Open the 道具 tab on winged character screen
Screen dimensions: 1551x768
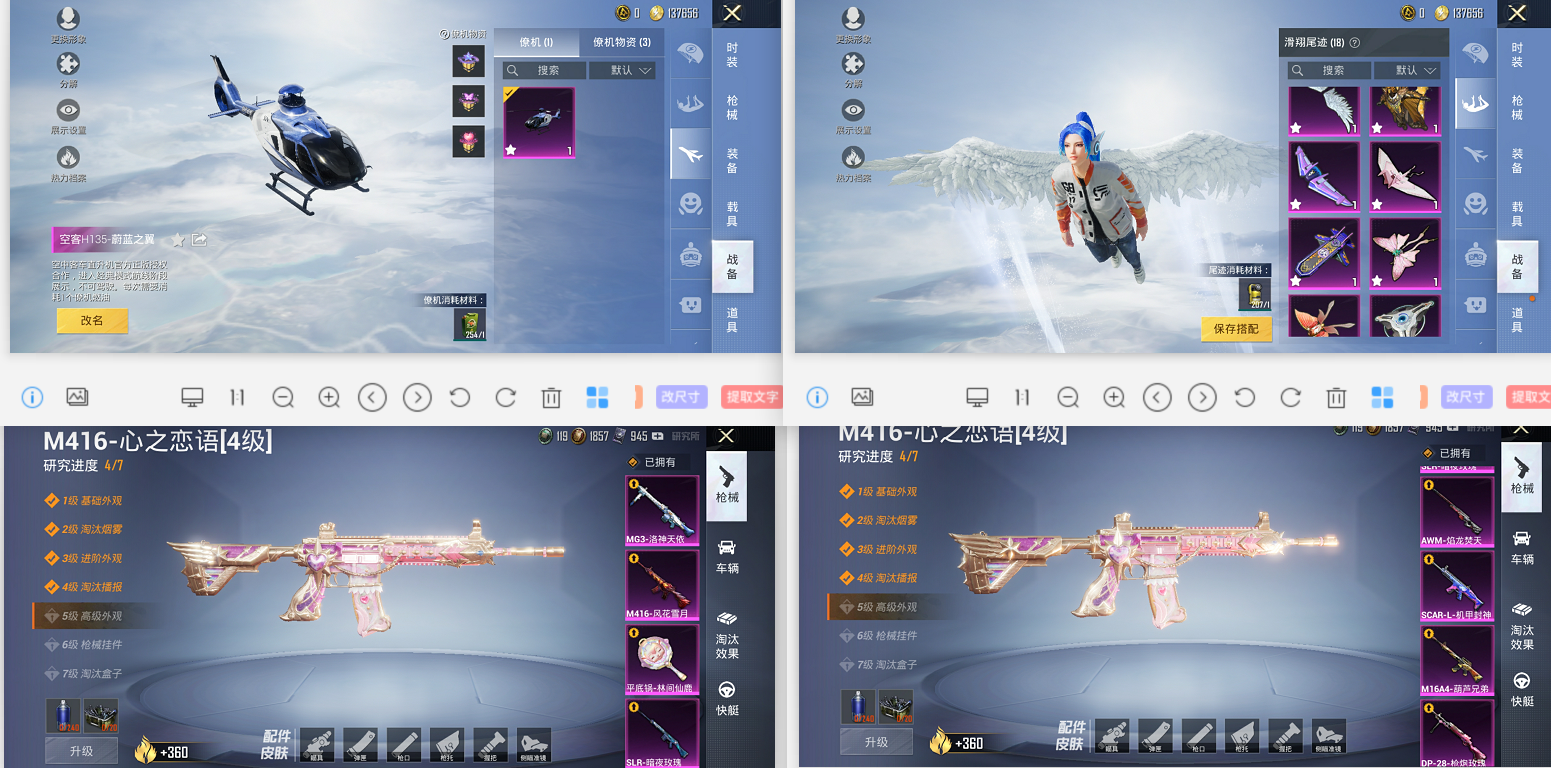pos(1517,320)
